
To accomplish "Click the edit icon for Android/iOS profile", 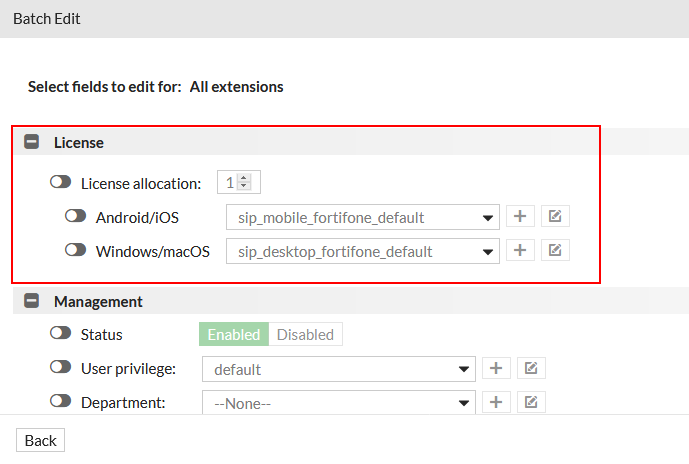I will [555, 217].
